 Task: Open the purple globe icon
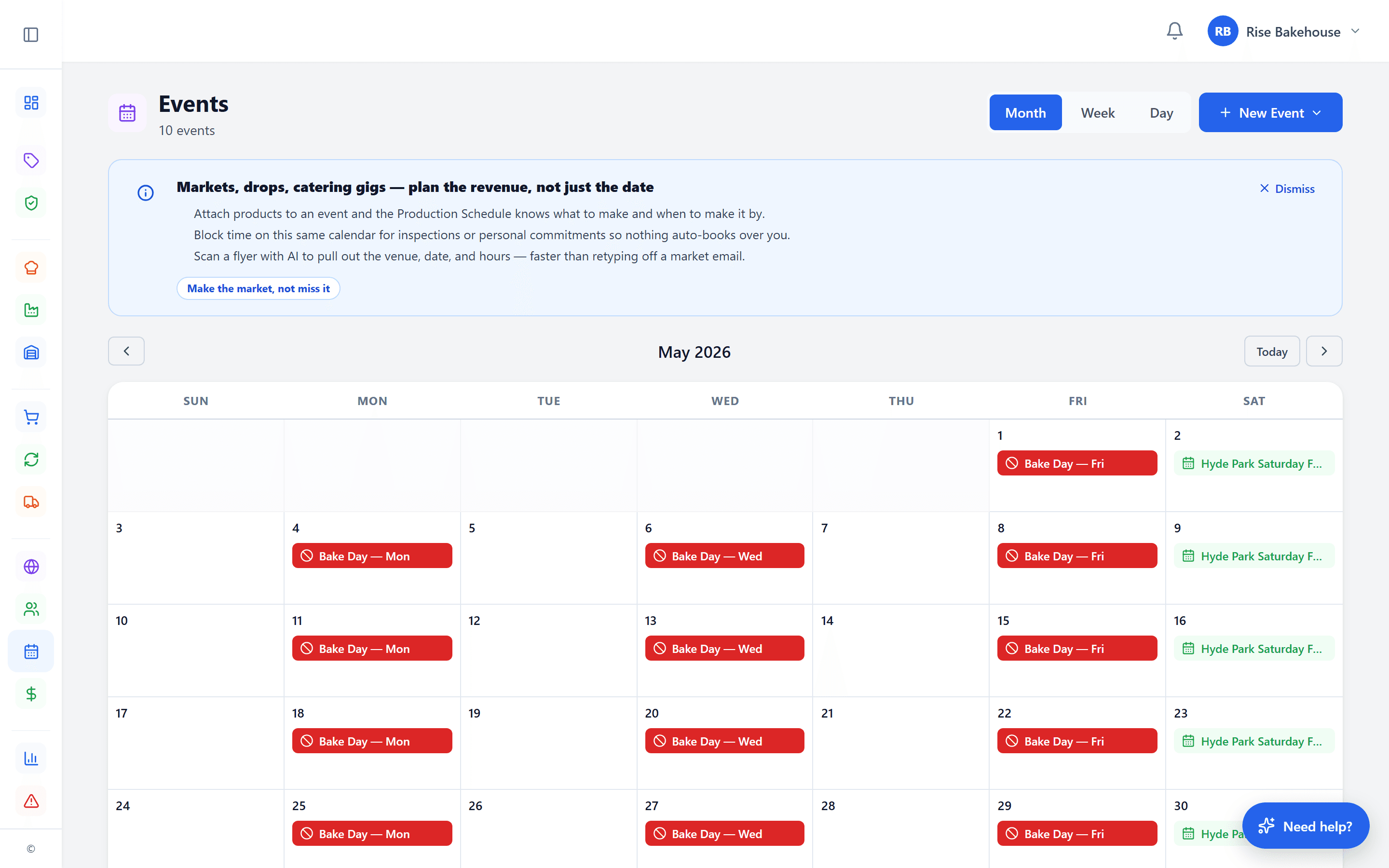pos(31,567)
